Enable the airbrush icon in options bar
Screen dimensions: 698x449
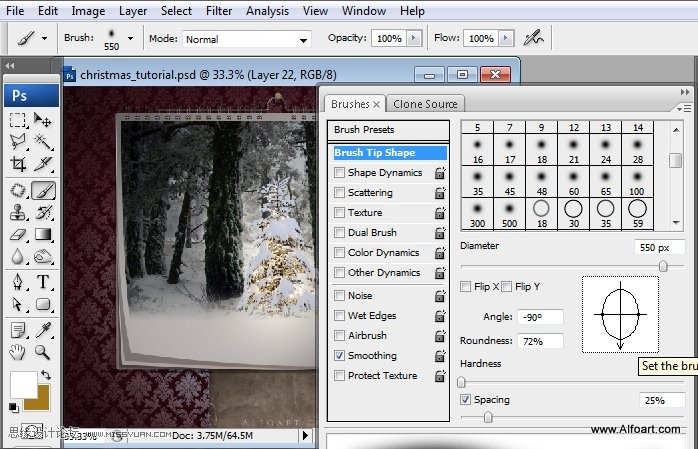pos(533,38)
